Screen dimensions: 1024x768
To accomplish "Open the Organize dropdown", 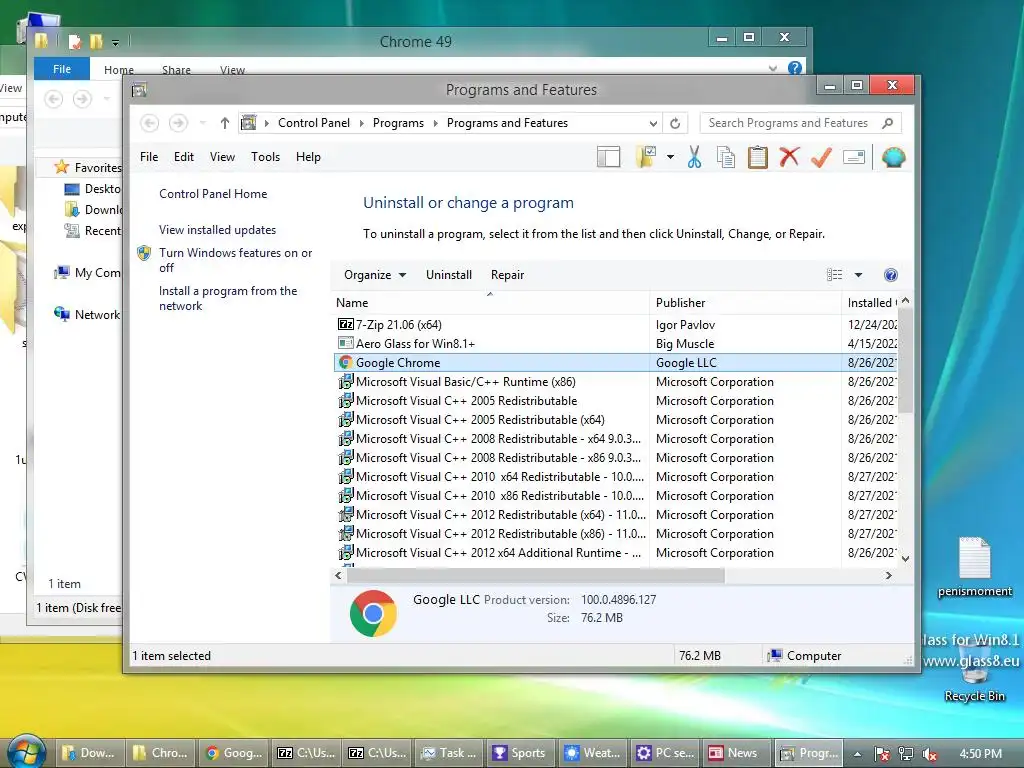I will [x=375, y=275].
